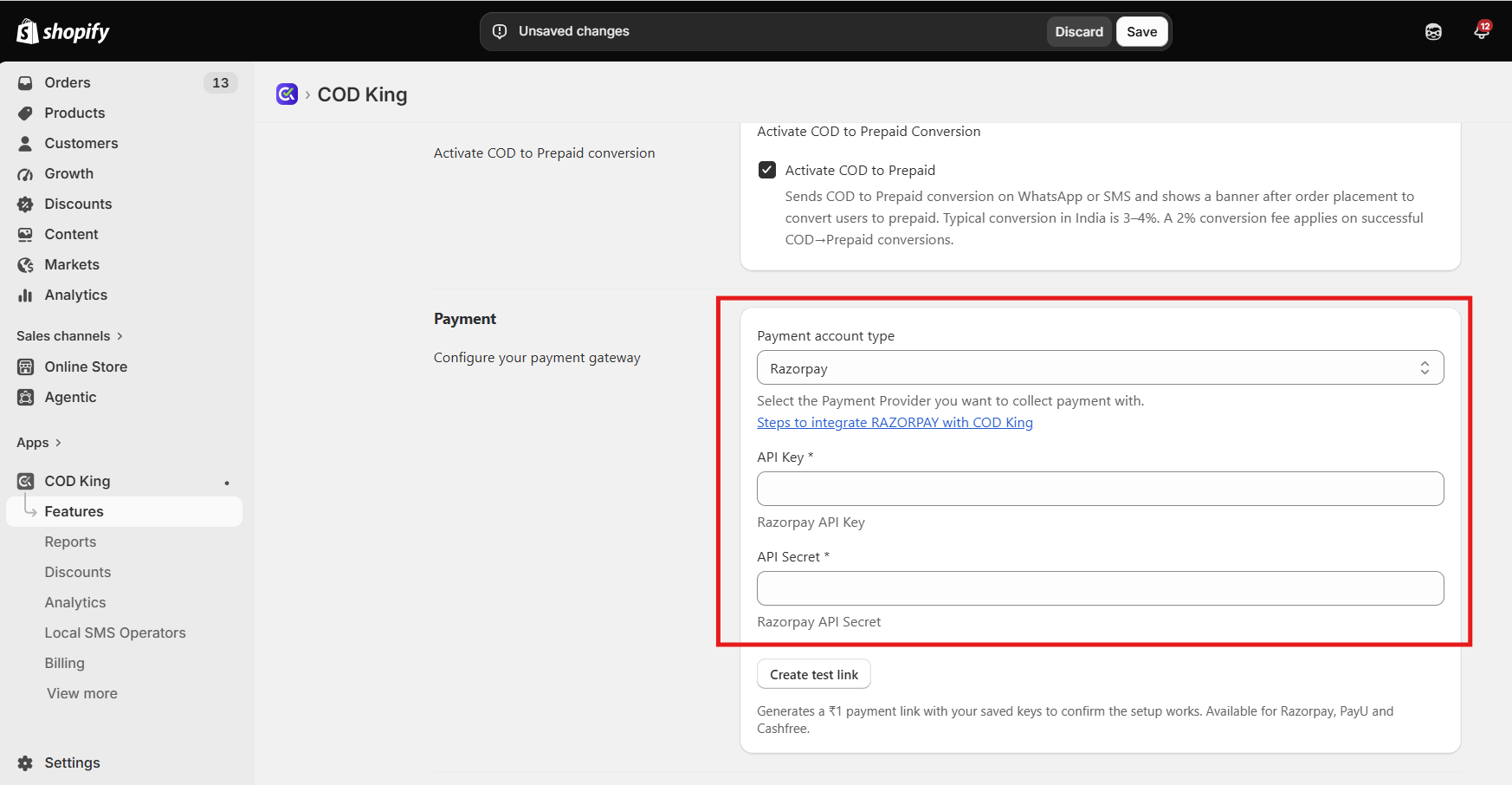
Task: Click the Payment section heading
Action: coord(465,319)
